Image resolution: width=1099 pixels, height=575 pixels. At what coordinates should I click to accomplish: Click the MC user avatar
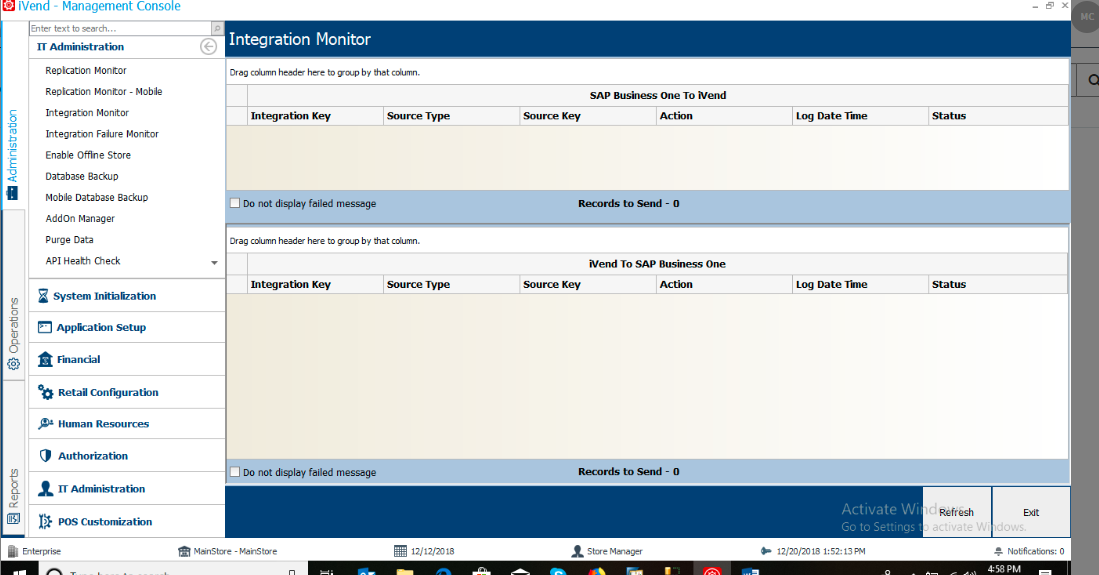coord(1086,16)
